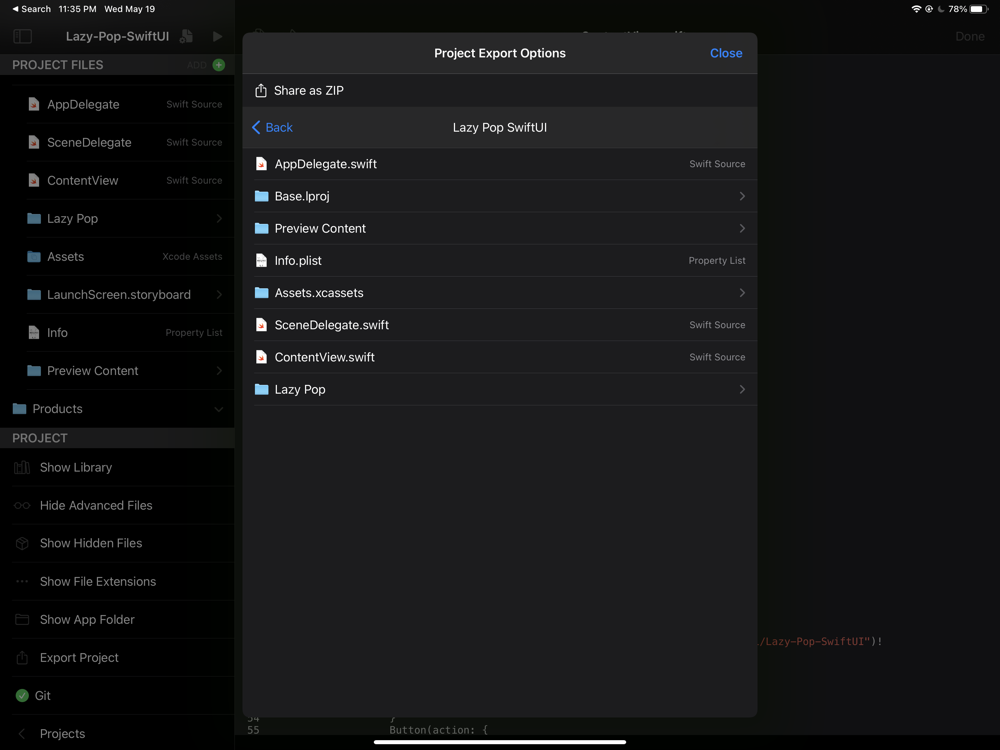The image size is (1000, 750).
Task: Toggle the sidebar panel icon
Action: (22, 36)
